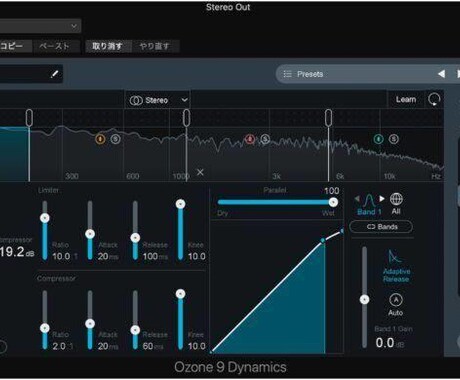
Task: Click the Band 1 curve icon
Action: [x=369, y=200]
